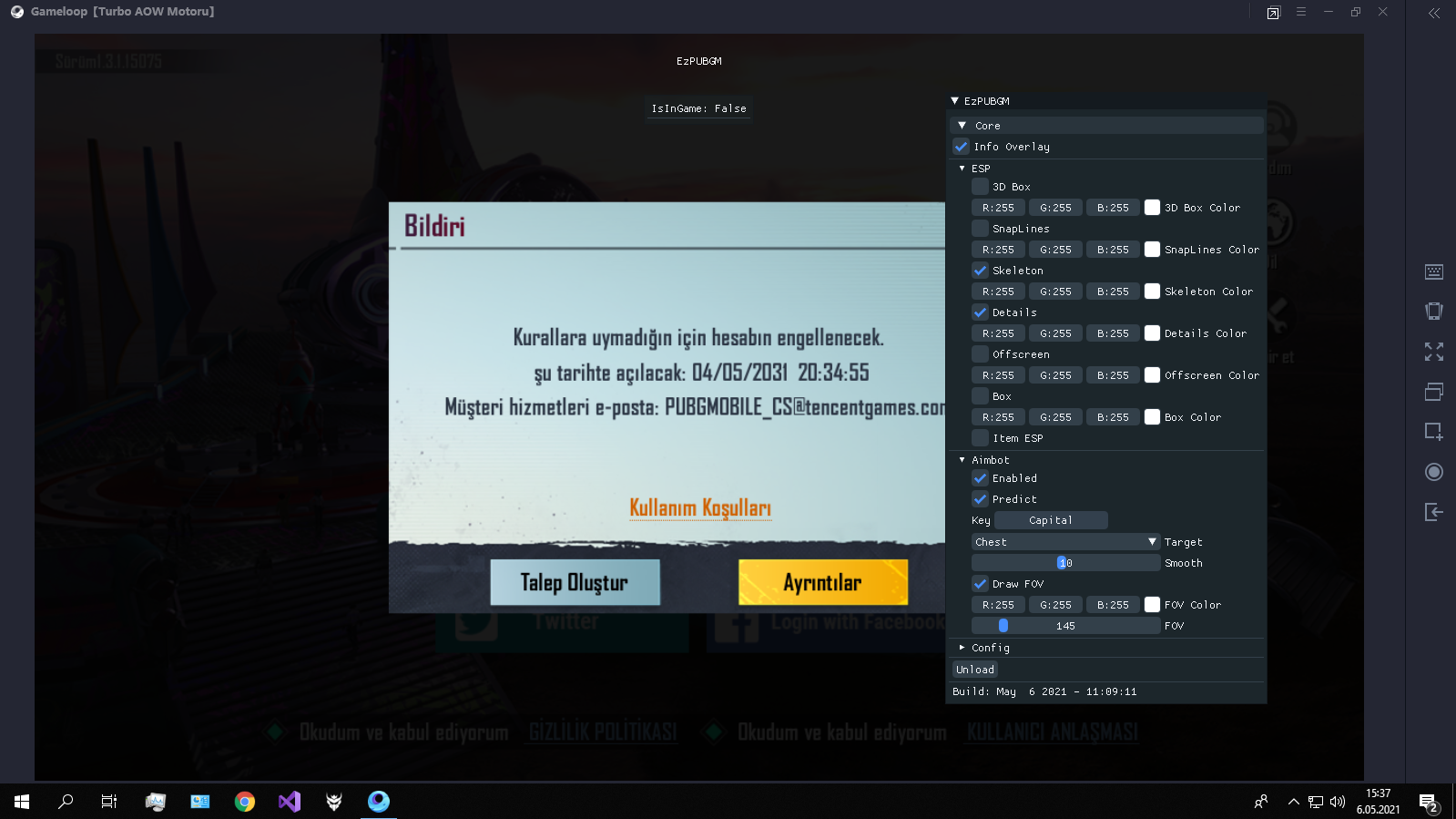
Task: Toggle the Aimbot Enabled checkbox
Action: coord(980,478)
